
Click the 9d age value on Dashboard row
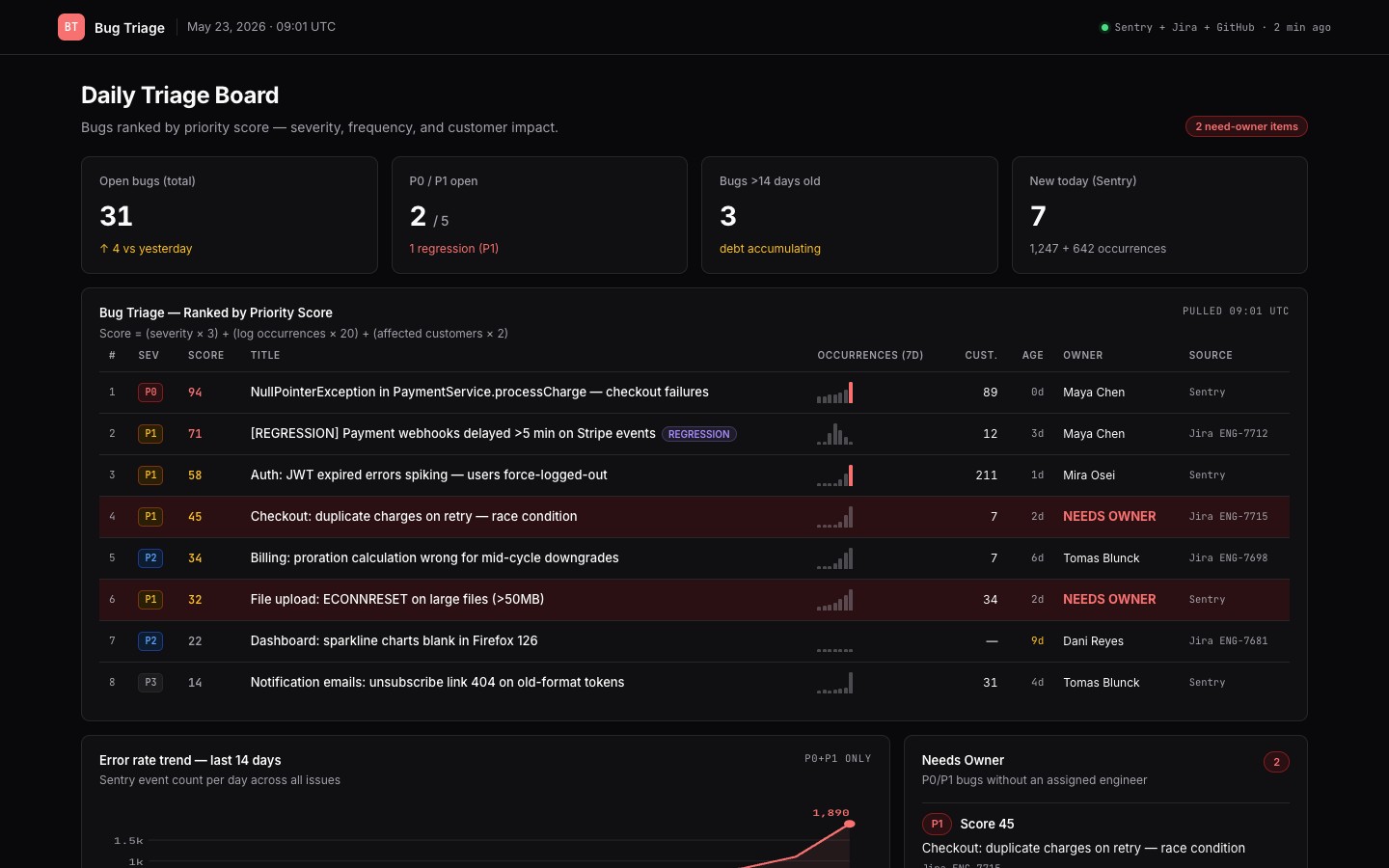[x=1037, y=640]
